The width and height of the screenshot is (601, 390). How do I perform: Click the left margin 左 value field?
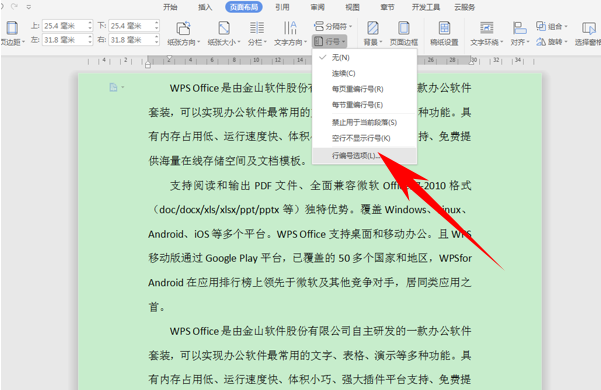pyautogui.click(x=64, y=40)
